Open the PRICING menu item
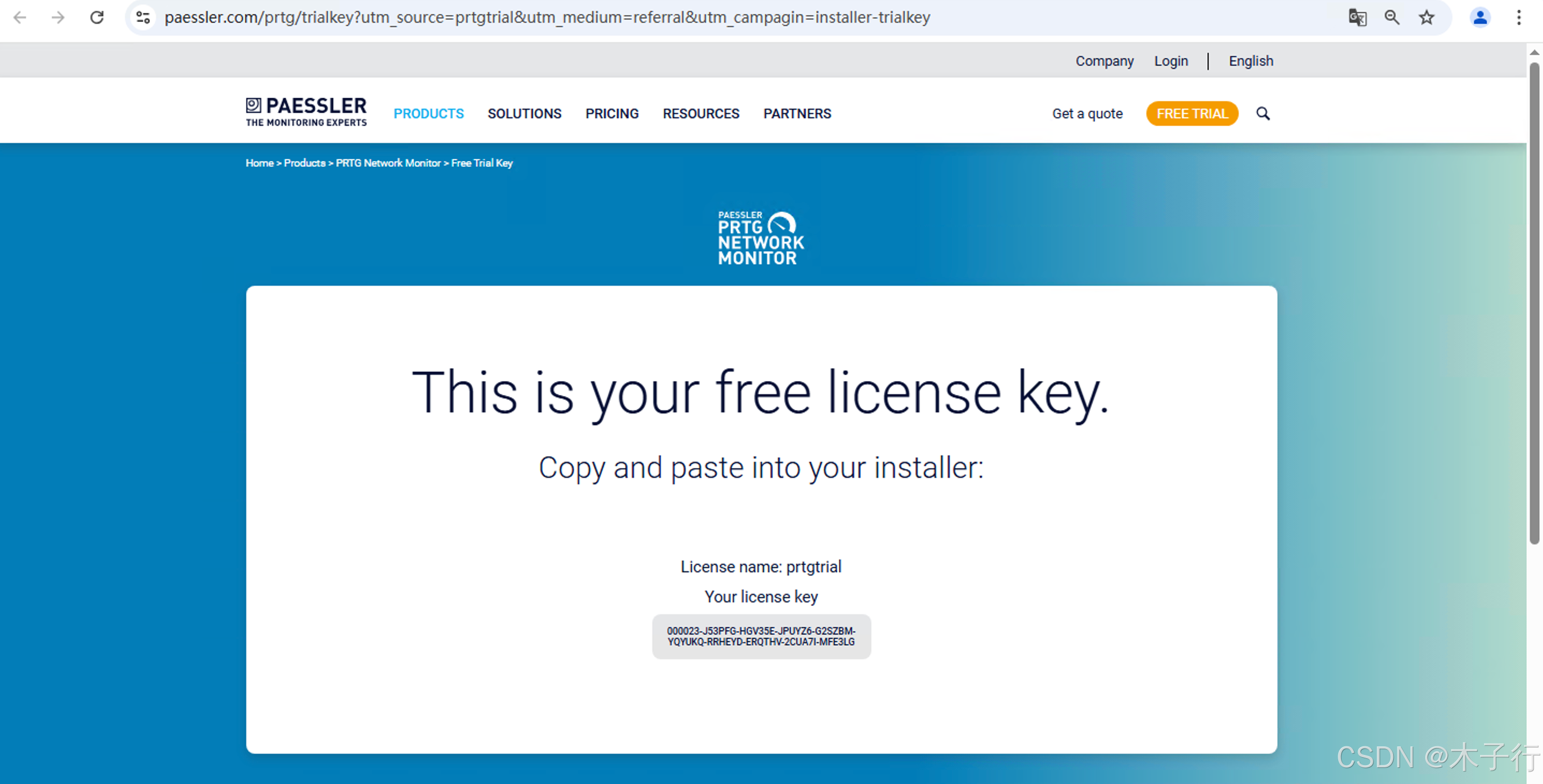Screen dimensions: 1543x784 click(611, 114)
